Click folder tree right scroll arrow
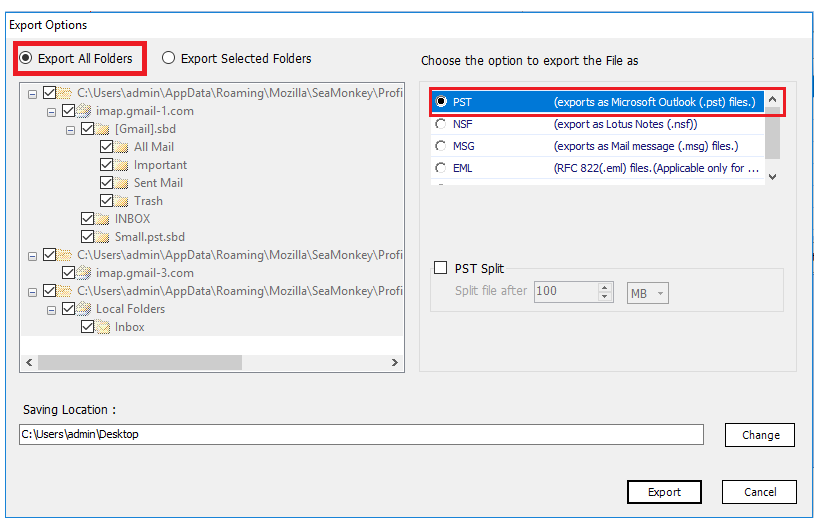 pos(395,363)
